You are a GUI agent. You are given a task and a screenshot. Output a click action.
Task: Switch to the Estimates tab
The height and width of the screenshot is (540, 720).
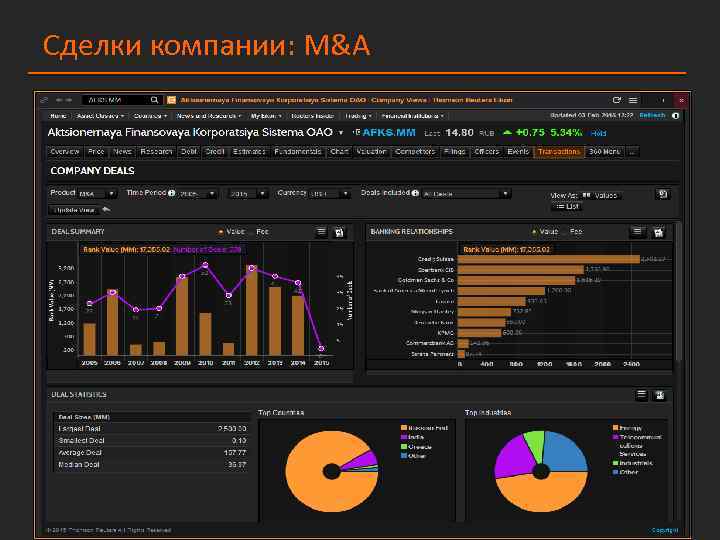point(249,152)
